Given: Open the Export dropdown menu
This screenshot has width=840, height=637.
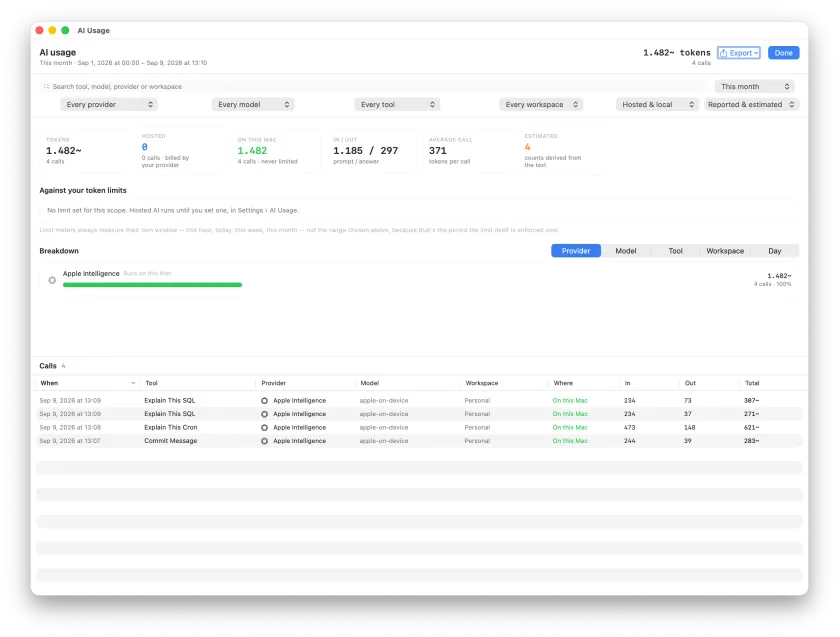Looking at the screenshot, I should pyautogui.click(x=739, y=53).
